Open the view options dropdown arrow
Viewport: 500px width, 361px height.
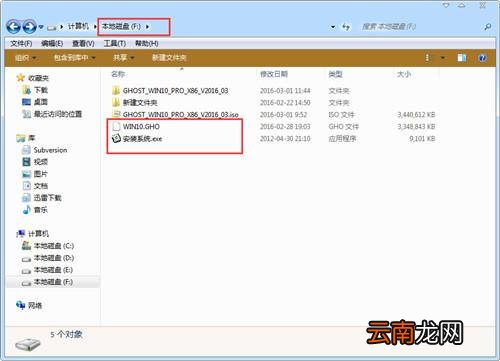tap(443, 58)
